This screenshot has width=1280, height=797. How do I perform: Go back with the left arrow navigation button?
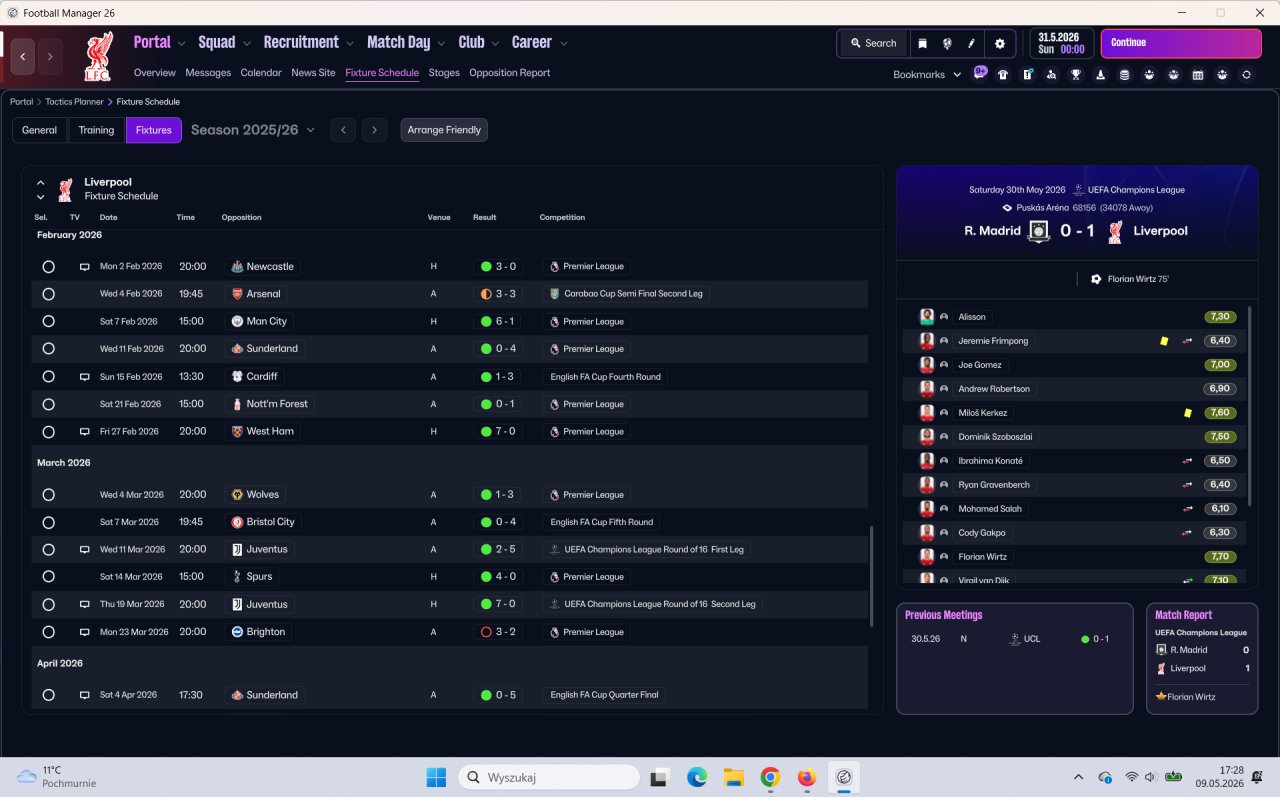click(x=23, y=56)
